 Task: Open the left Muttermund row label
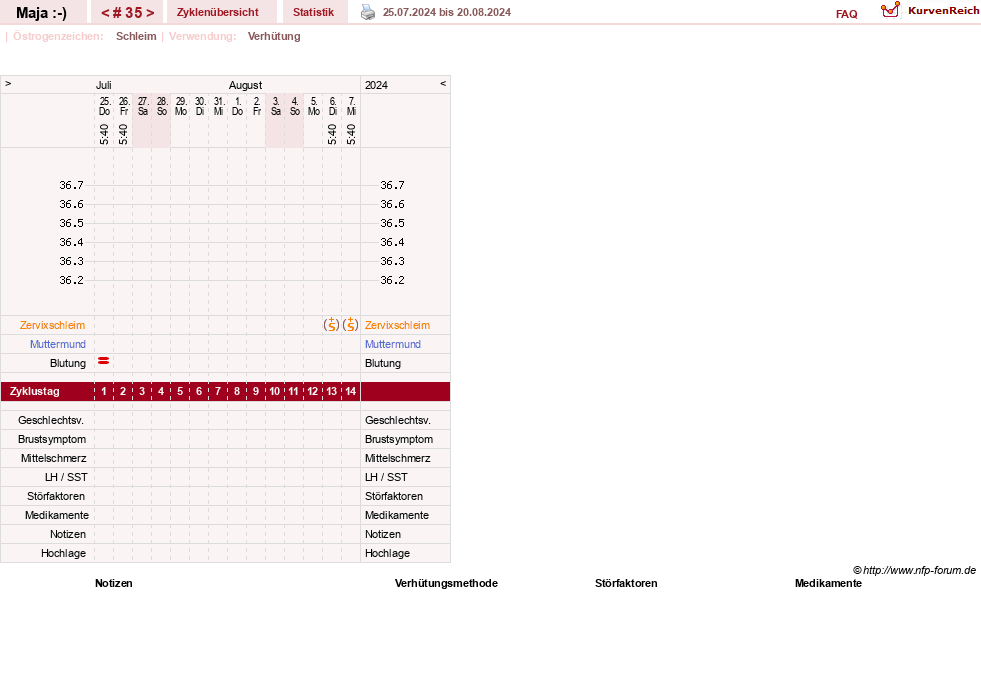click(58, 344)
